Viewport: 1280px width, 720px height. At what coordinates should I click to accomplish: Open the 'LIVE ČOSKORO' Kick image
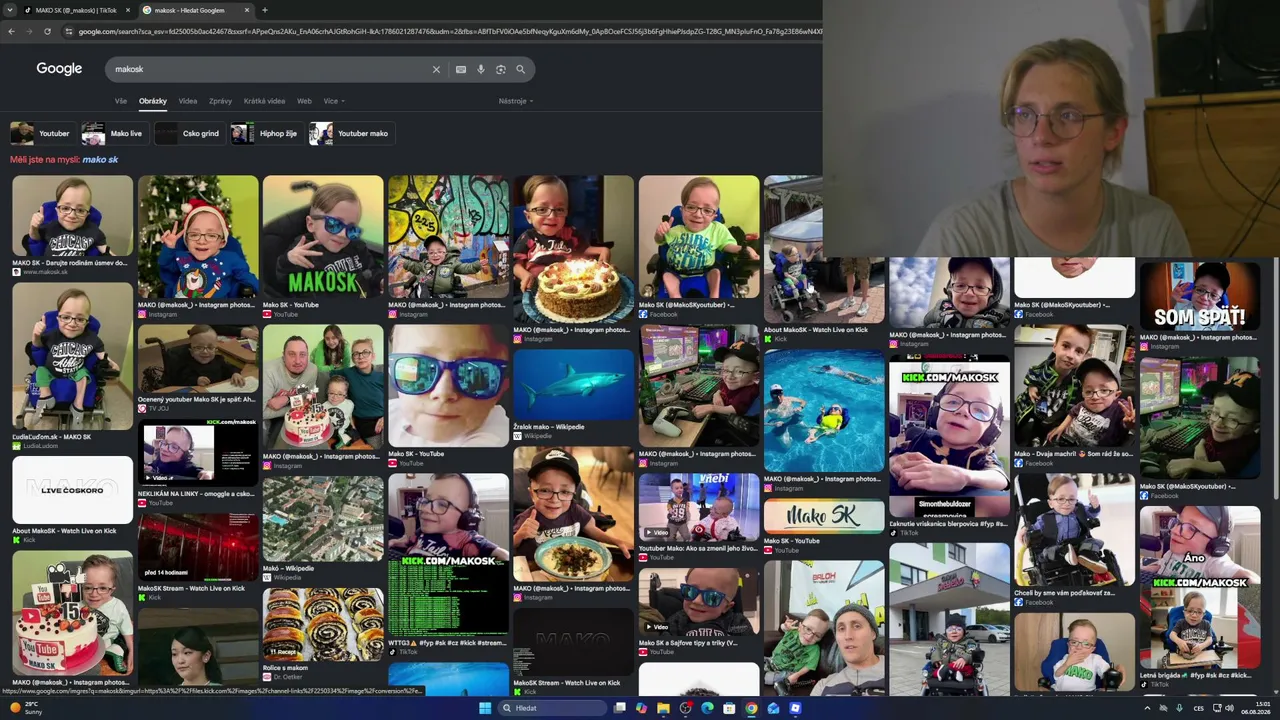click(72, 490)
